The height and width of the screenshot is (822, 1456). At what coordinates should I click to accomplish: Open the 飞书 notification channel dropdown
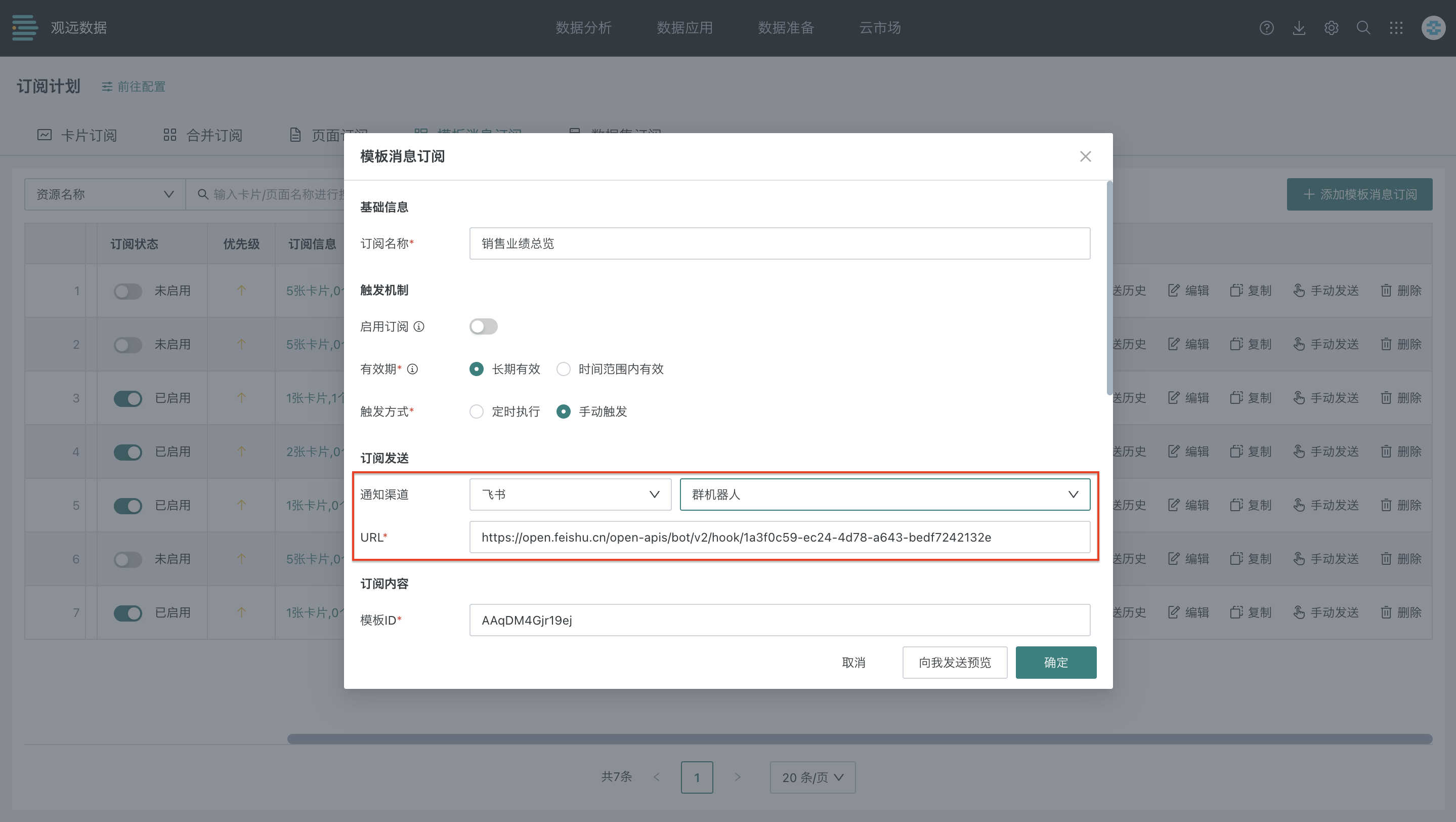(570, 495)
